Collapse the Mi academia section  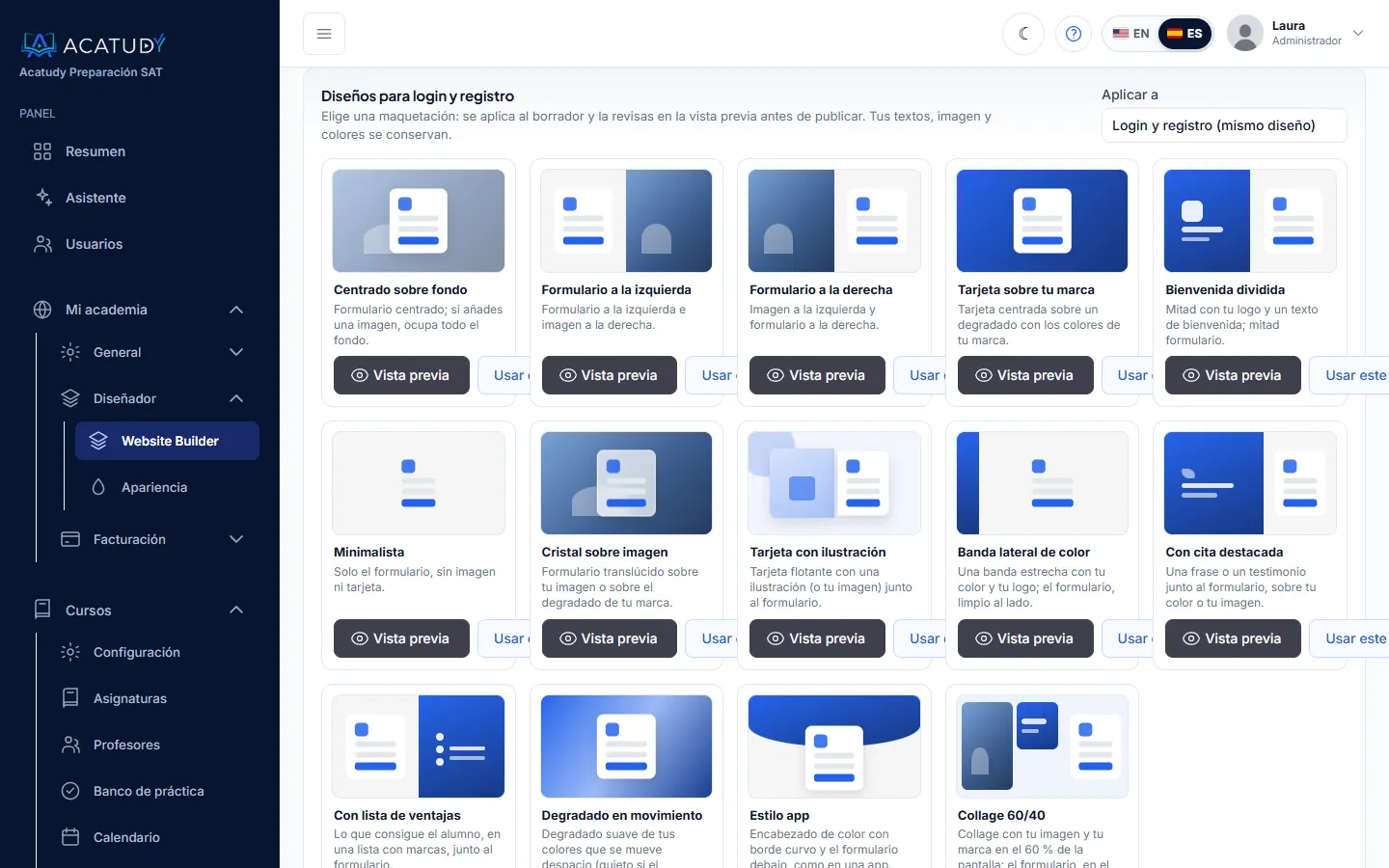tap(140, 310)
